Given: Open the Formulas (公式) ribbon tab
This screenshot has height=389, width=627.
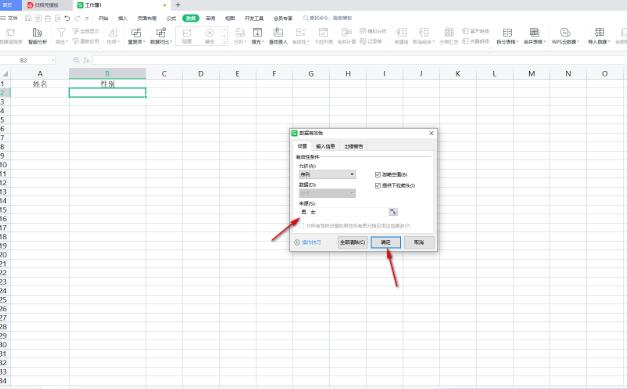Looking at the screenshot, I should click(171, 18).
